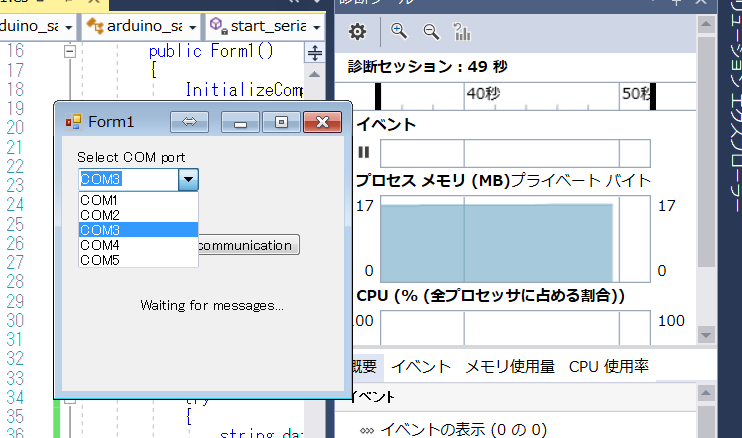
Task: Click the 40秒 timeline mark
Action: click(x=483, y=94)
